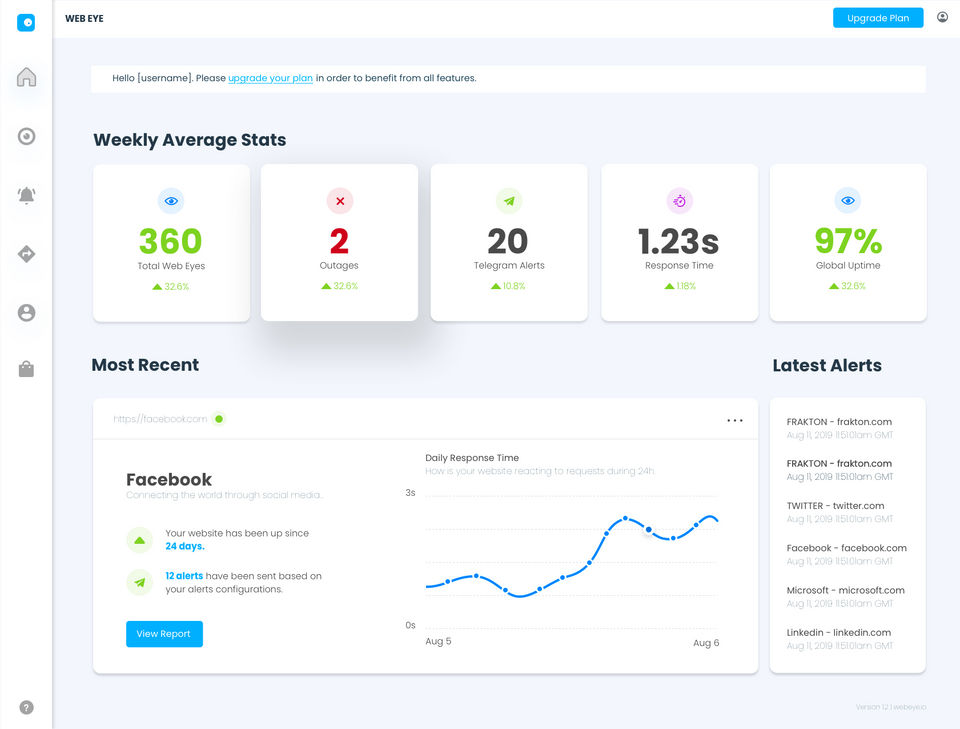Open the TWITTER - twitter.com alert
The width and height of the screenshot is (960, 729).
point(839,512)
